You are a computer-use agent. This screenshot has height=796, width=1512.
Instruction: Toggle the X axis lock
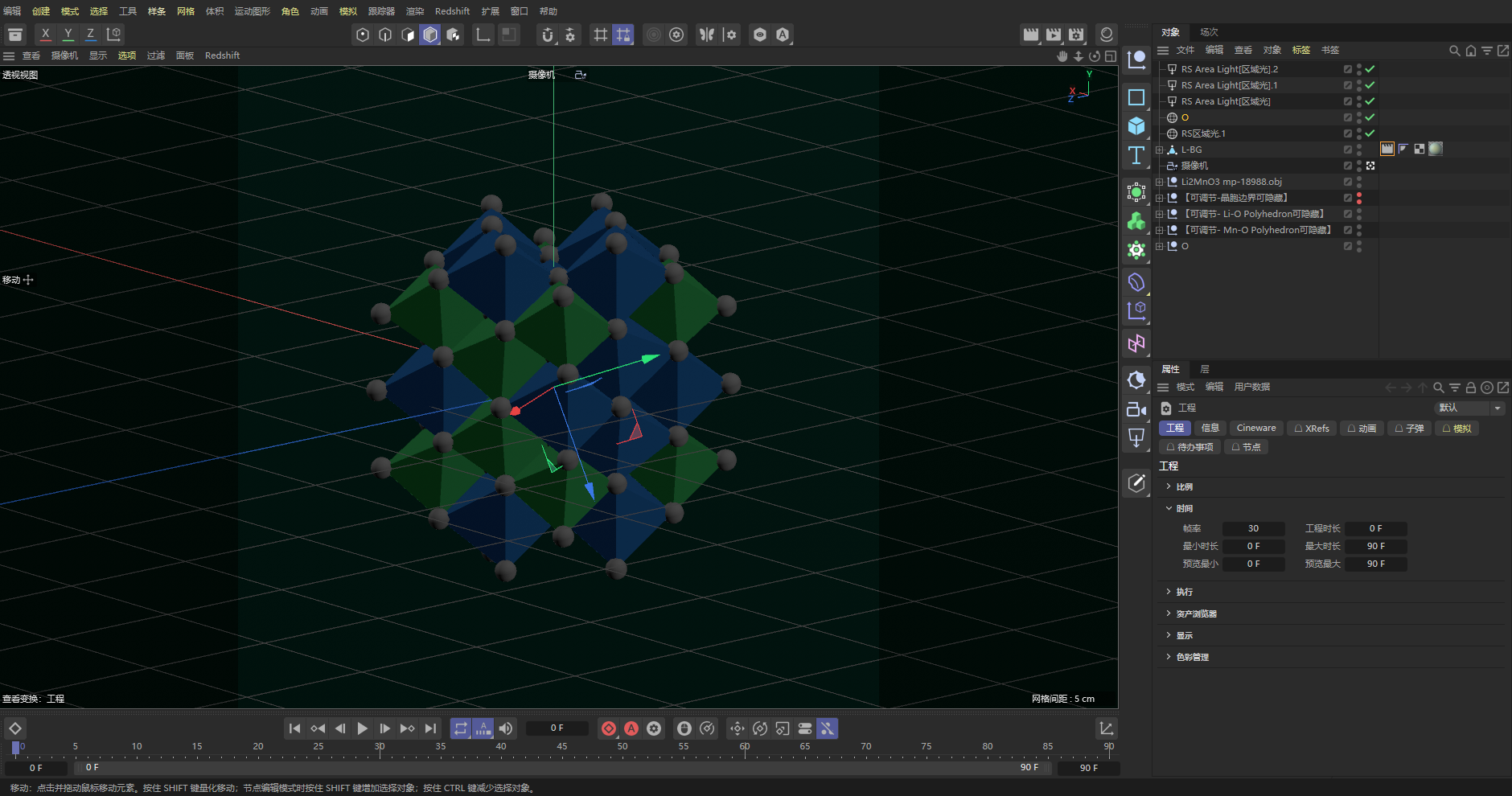(46, 34)
